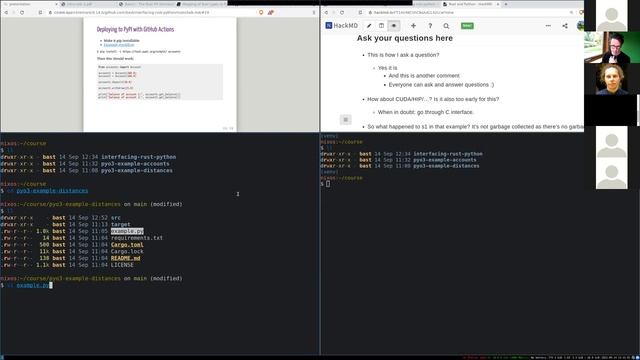Click the Brave rewards triangle icon
Screen dimensions: 640x360
click(270, 13)
